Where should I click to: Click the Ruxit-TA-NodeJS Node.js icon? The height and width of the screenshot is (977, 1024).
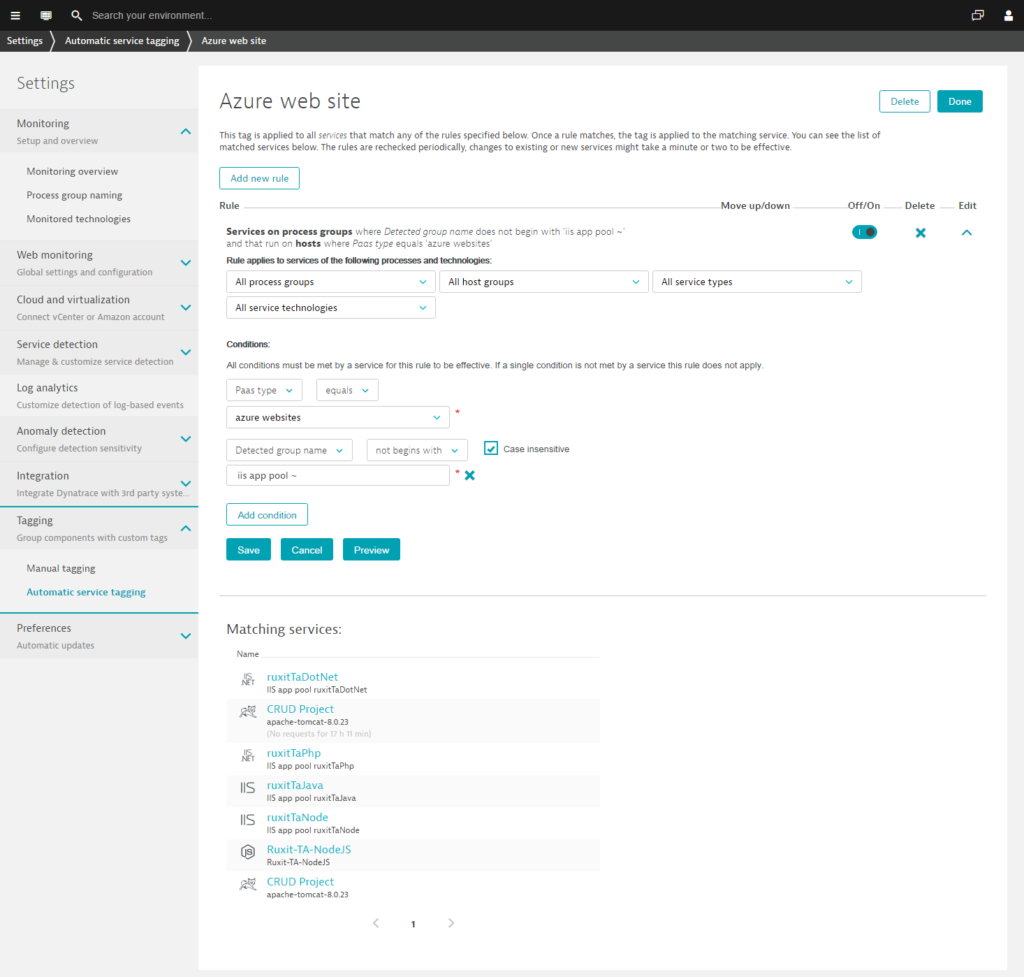tap(248, 852)
